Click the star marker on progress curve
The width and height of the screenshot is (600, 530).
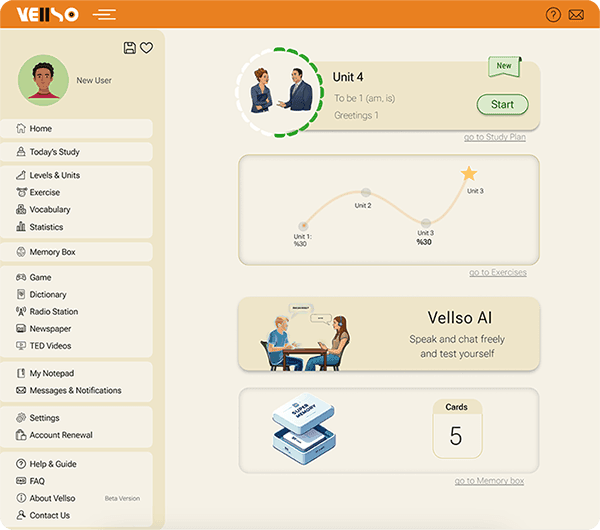pos(469,174)
